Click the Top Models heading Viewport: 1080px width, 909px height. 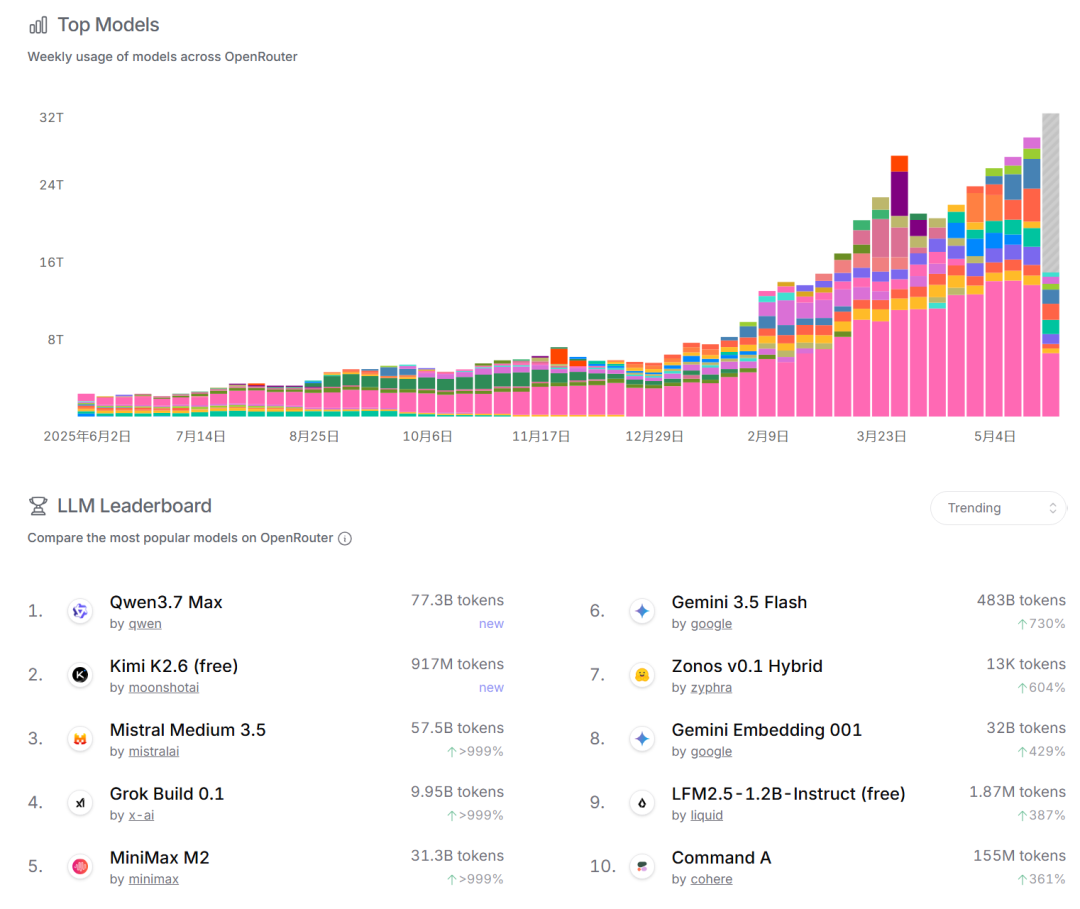[108, 25]
